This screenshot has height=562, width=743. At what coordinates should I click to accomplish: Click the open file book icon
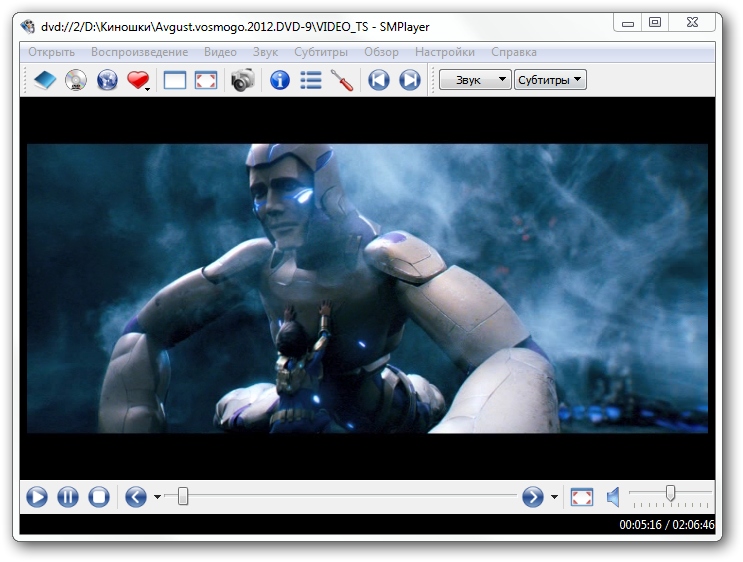tap(45, 81)
